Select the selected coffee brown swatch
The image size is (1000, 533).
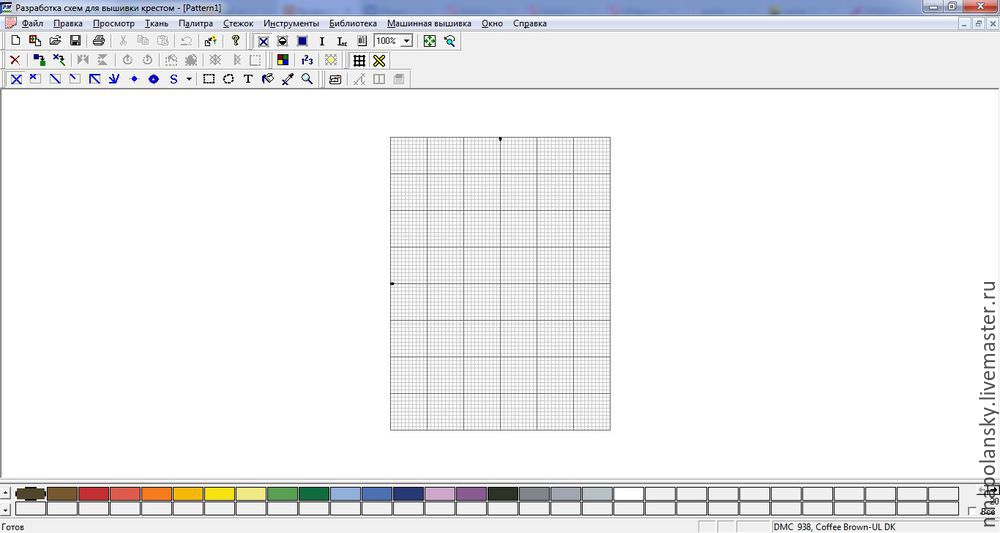tap(31, 493)
